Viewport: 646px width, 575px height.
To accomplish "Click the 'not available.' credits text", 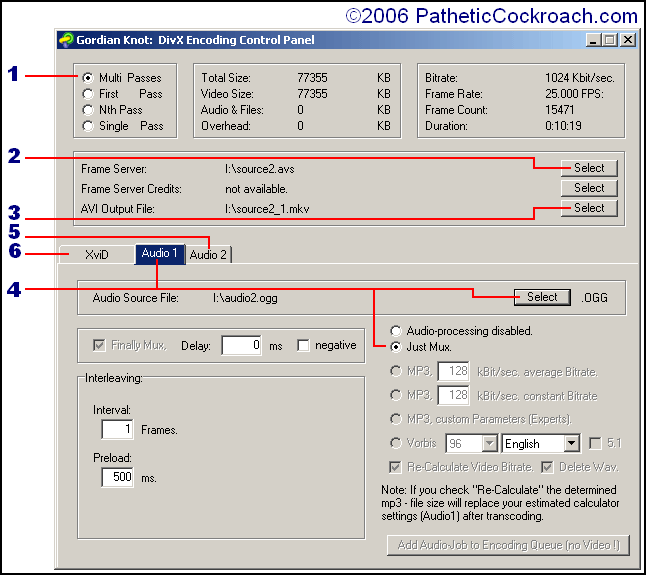I will tap(256, 189).
